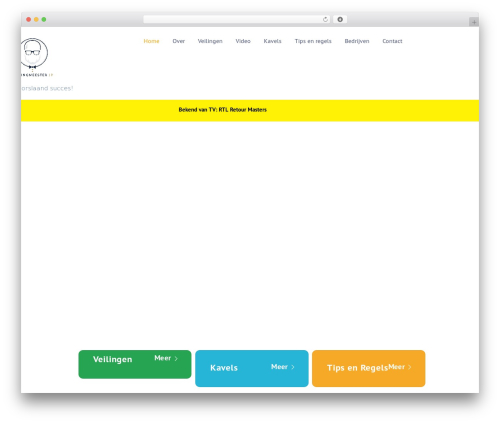Open the Over page
The width and height of the screenshot is (500, 423).
179,41
